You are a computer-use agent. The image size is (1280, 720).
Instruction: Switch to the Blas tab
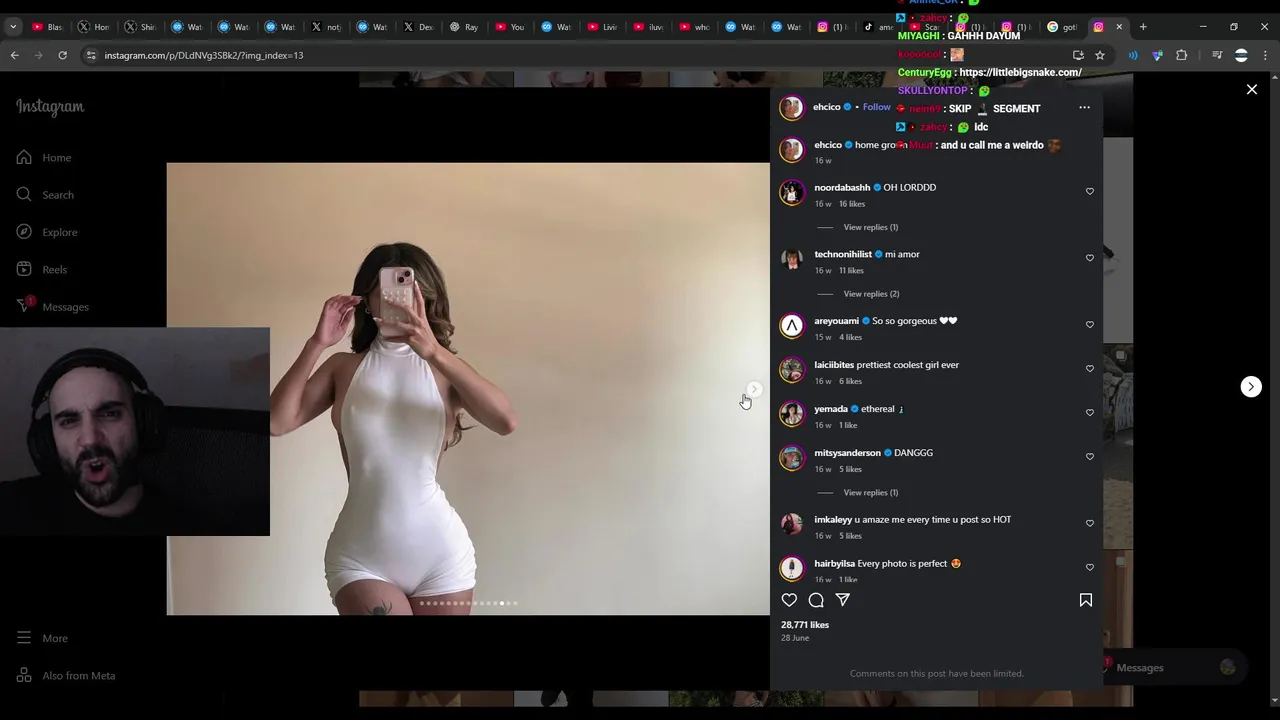[x=47, y=27]
